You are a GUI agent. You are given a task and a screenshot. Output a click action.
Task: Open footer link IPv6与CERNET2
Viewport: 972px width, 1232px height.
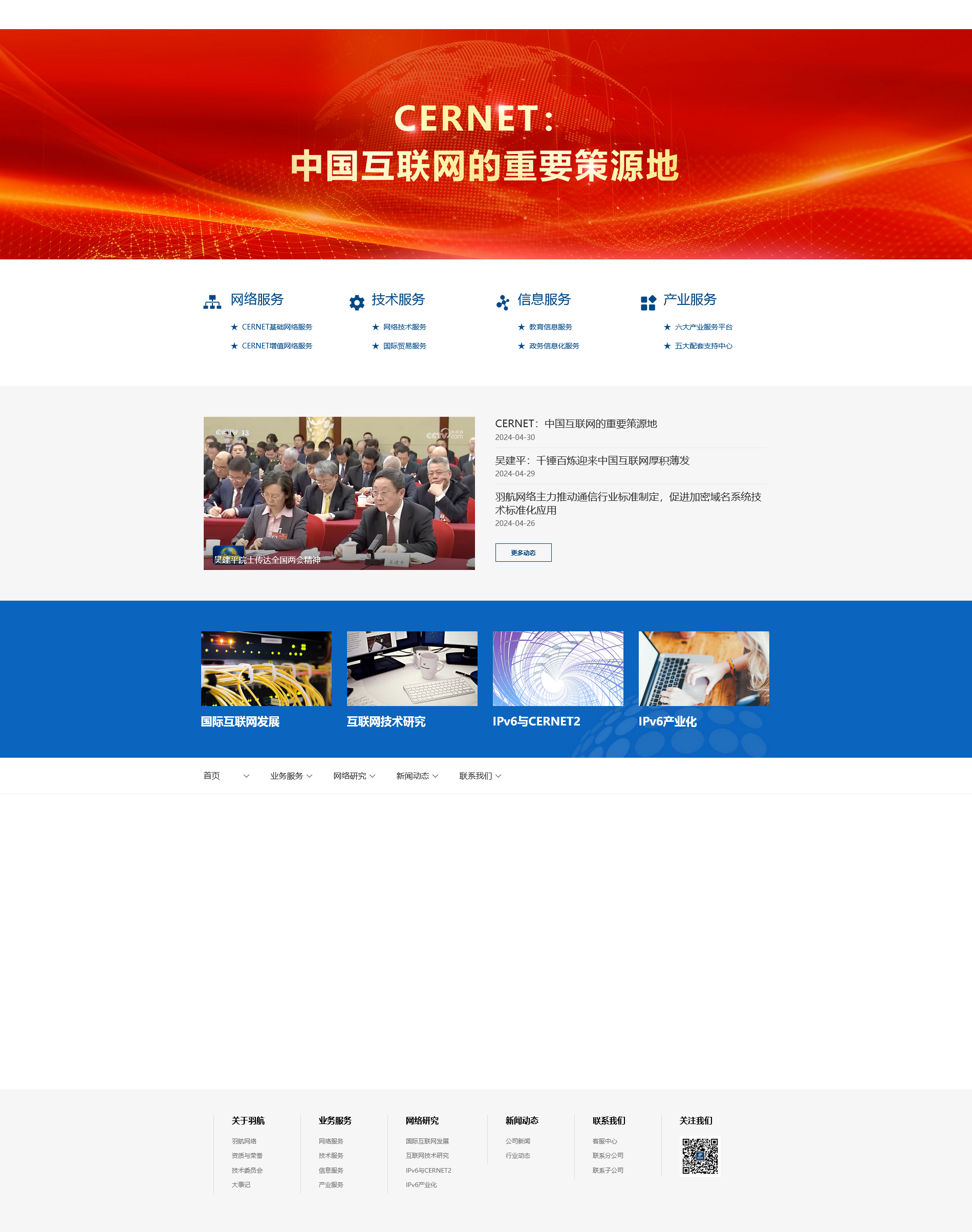428,1170
